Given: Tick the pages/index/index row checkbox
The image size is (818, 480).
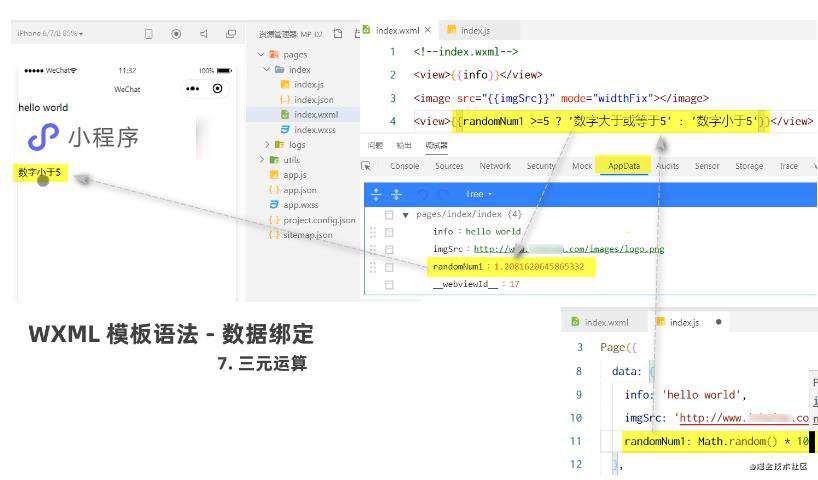Looking at the screenshot, I should pyautogui.click(x=389, y=214).
